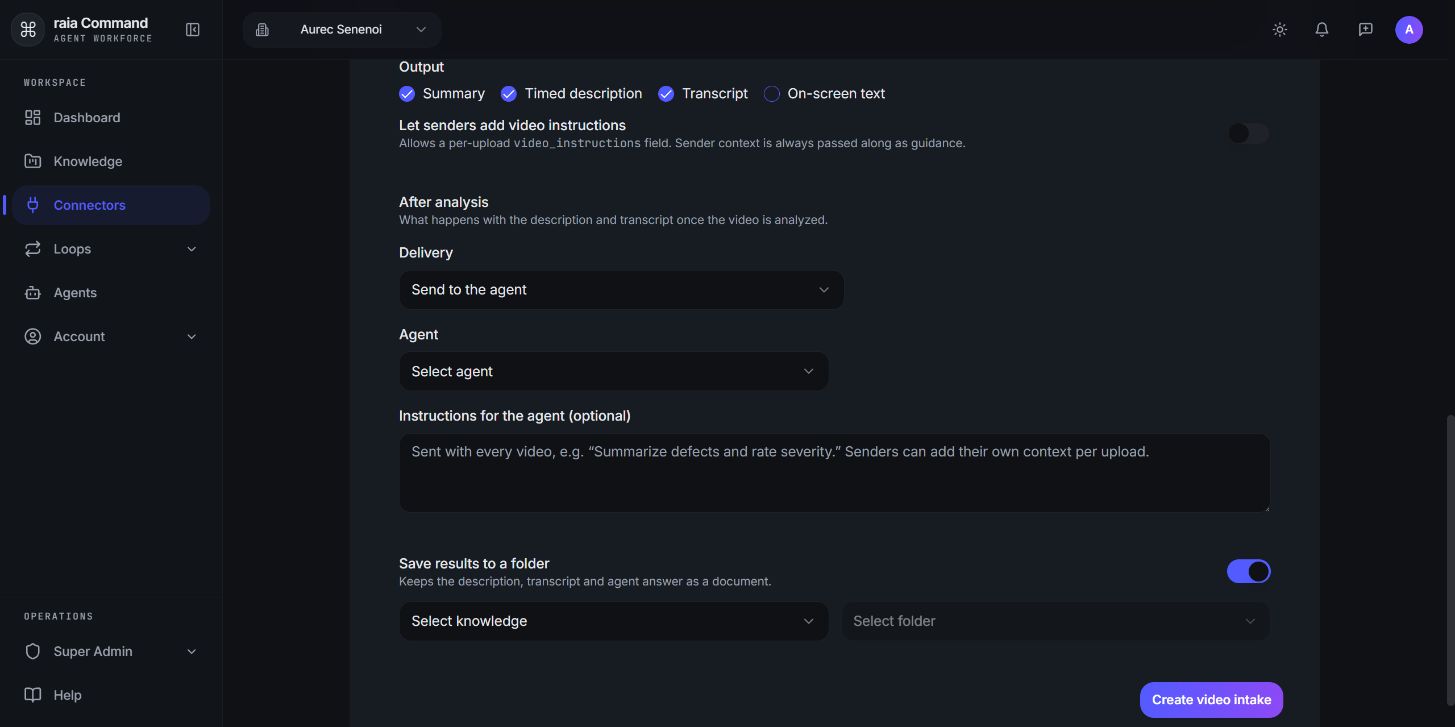Open the Delivery dropdown

[621, 290]
